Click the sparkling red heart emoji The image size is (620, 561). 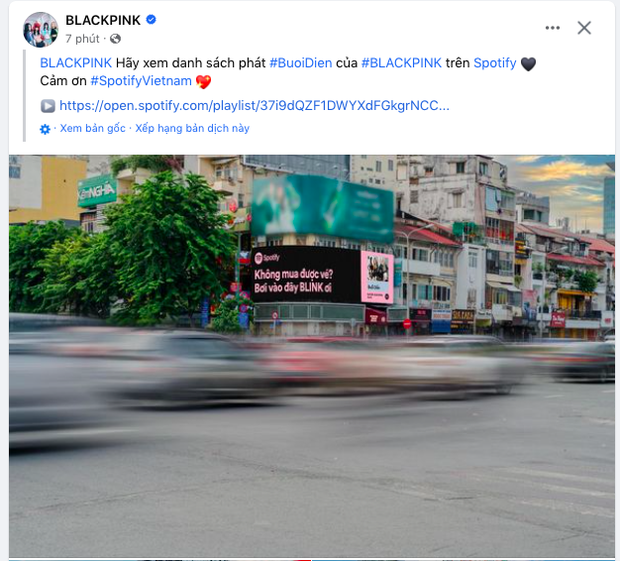[203, 81]
